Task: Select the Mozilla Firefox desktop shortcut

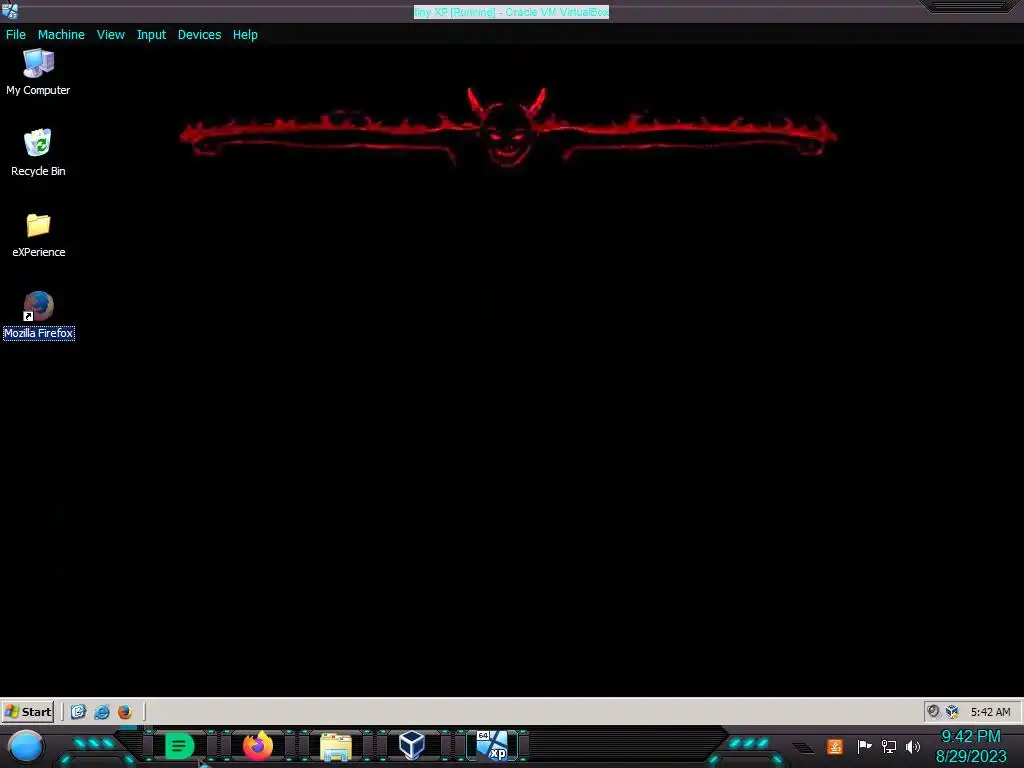Action: click(39, 315)
